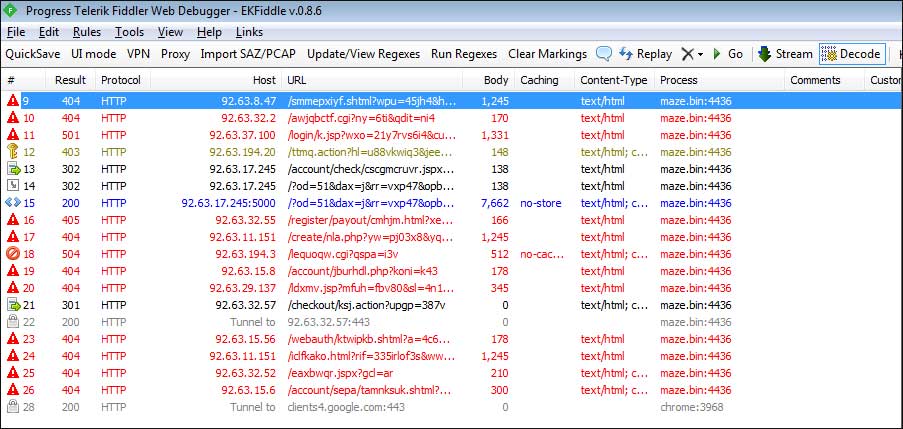Open the View menu
Screen dimensions: 903x429
tap(170, 32)
